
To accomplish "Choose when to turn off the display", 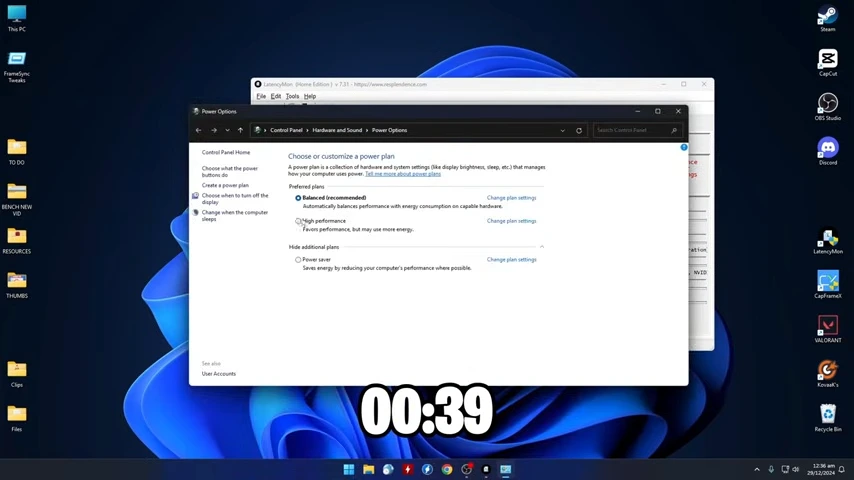I will (235, 199).
